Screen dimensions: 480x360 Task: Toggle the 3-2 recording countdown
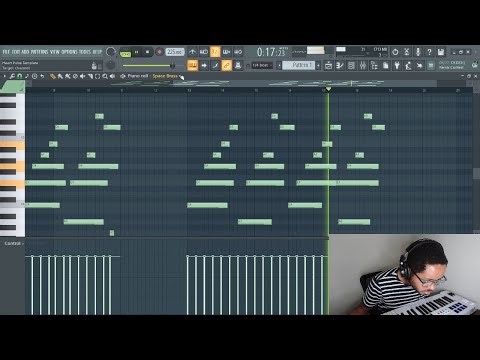pos(215,52)
